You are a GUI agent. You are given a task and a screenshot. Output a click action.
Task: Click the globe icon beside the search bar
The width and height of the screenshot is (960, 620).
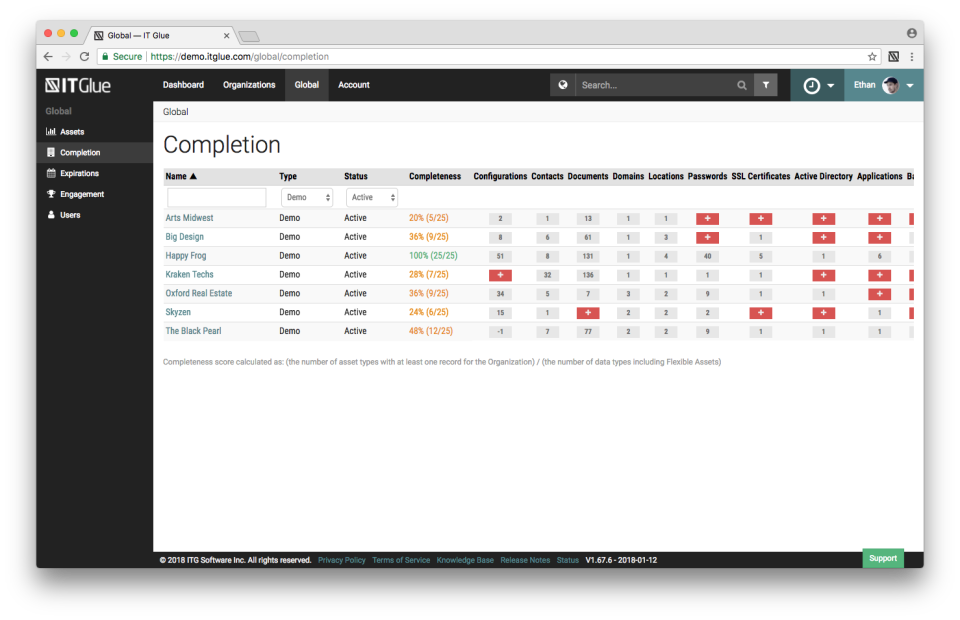[x=562, y=85]
